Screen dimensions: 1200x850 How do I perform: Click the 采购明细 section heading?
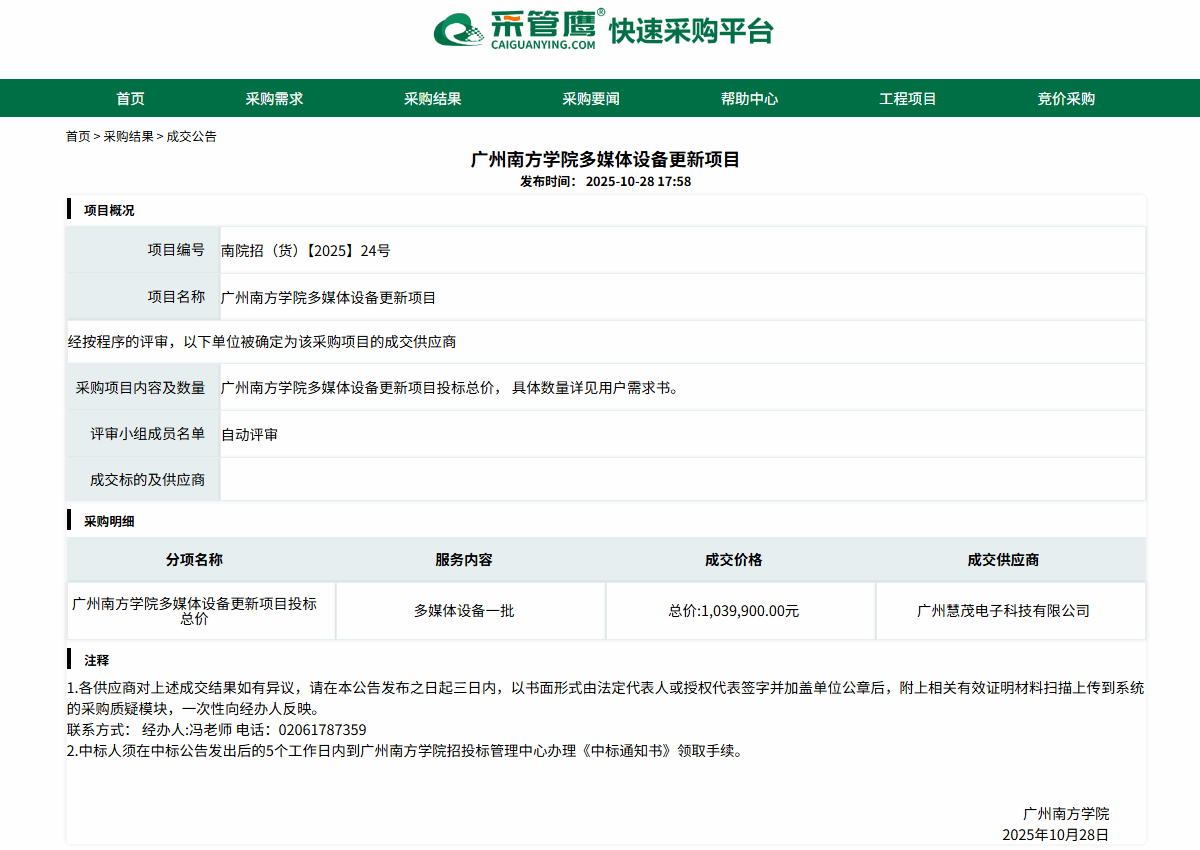(108, 521)
